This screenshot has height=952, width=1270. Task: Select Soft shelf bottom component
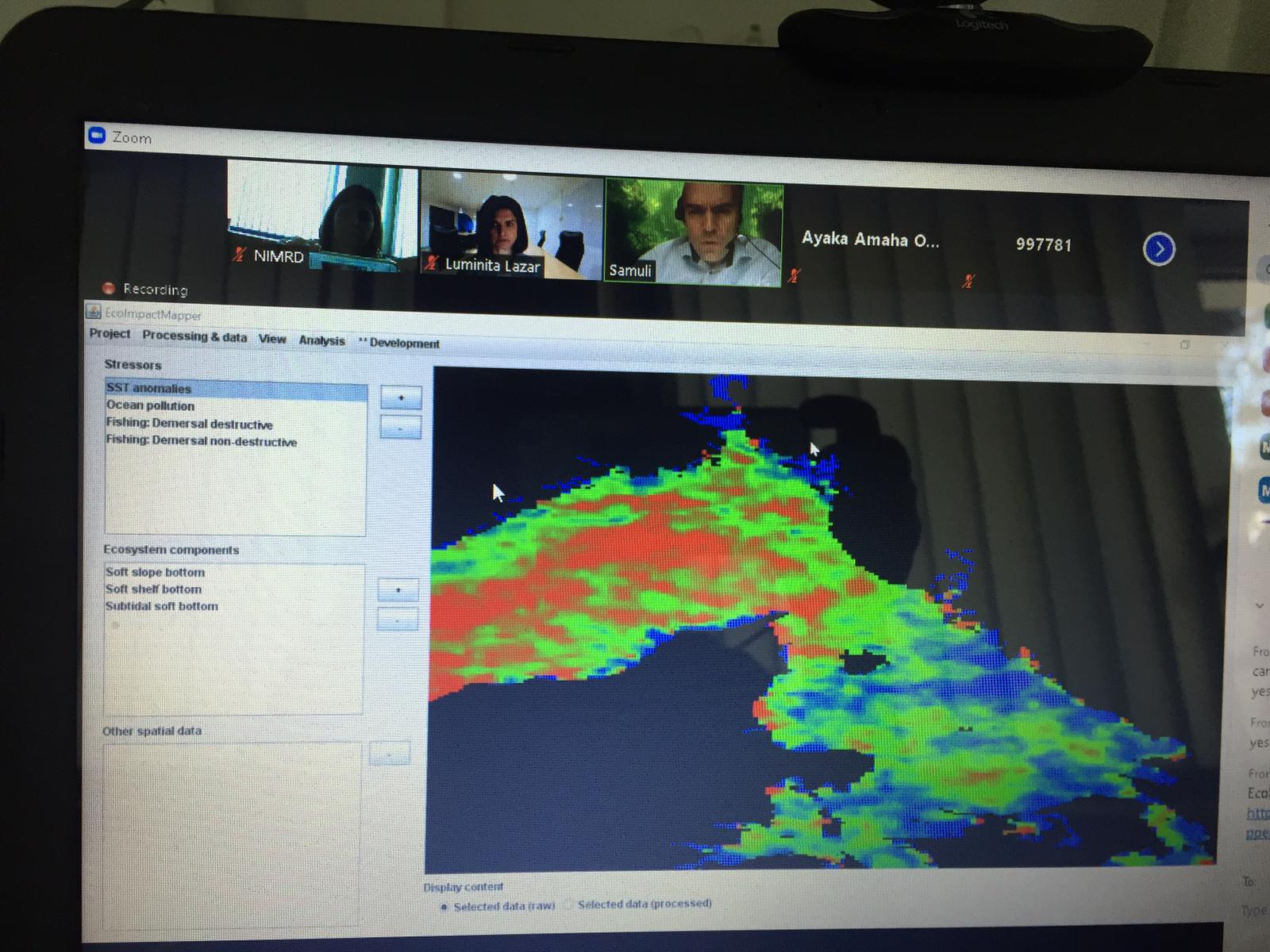point(153,589)
